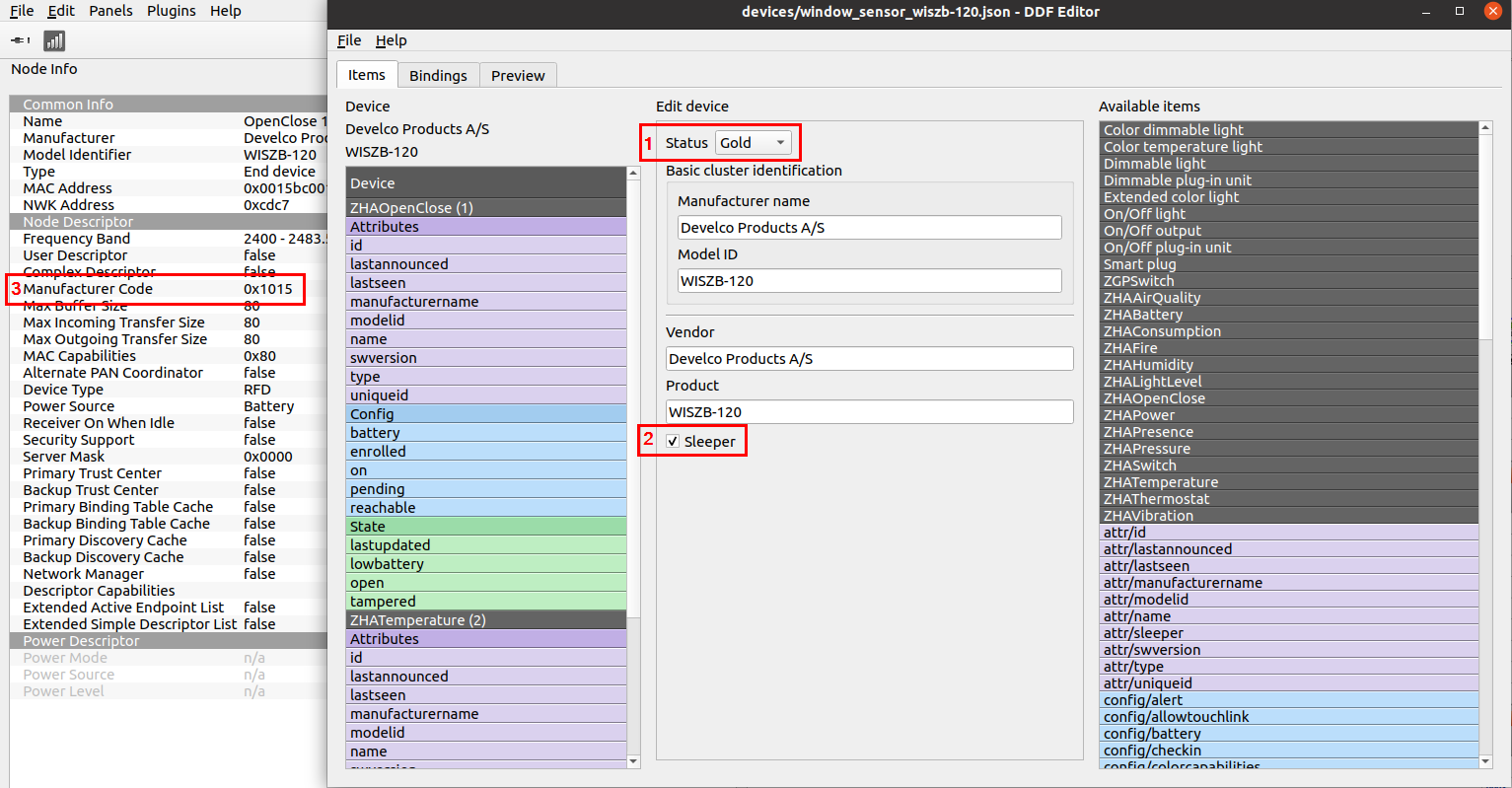The height and width of the screenshot is (788, 1512).
Task: Select the lowbattery state item
Action: (x=486, y=564)
